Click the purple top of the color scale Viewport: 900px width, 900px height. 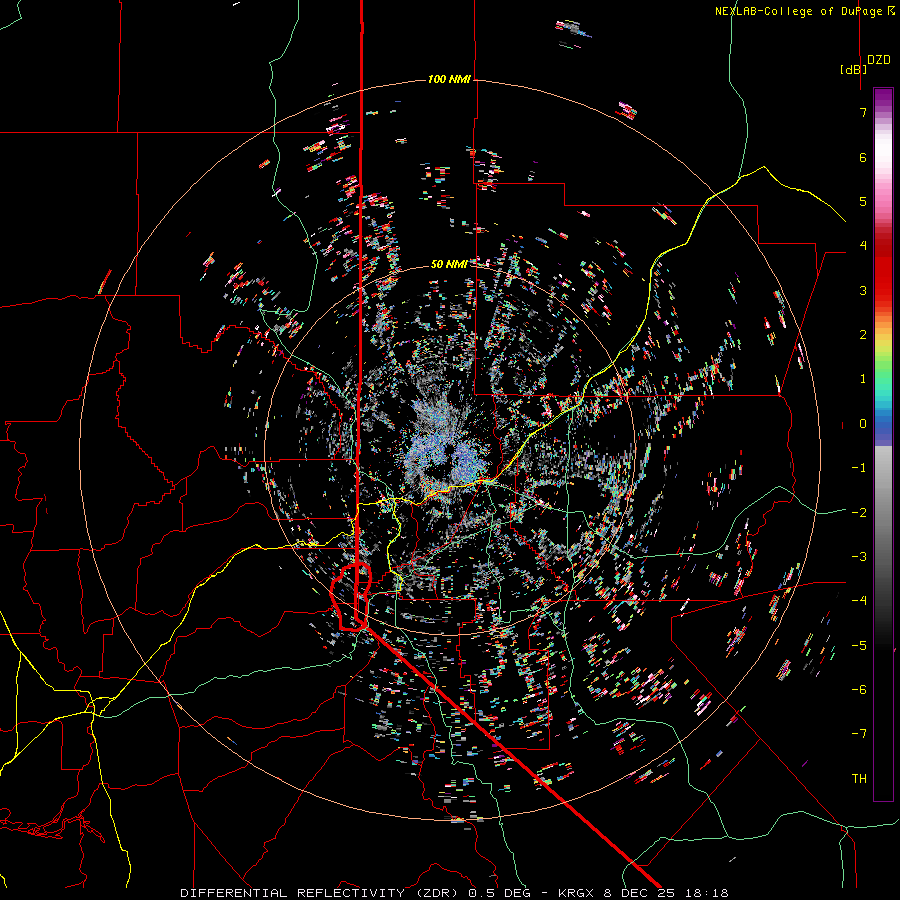click(883, 98)
